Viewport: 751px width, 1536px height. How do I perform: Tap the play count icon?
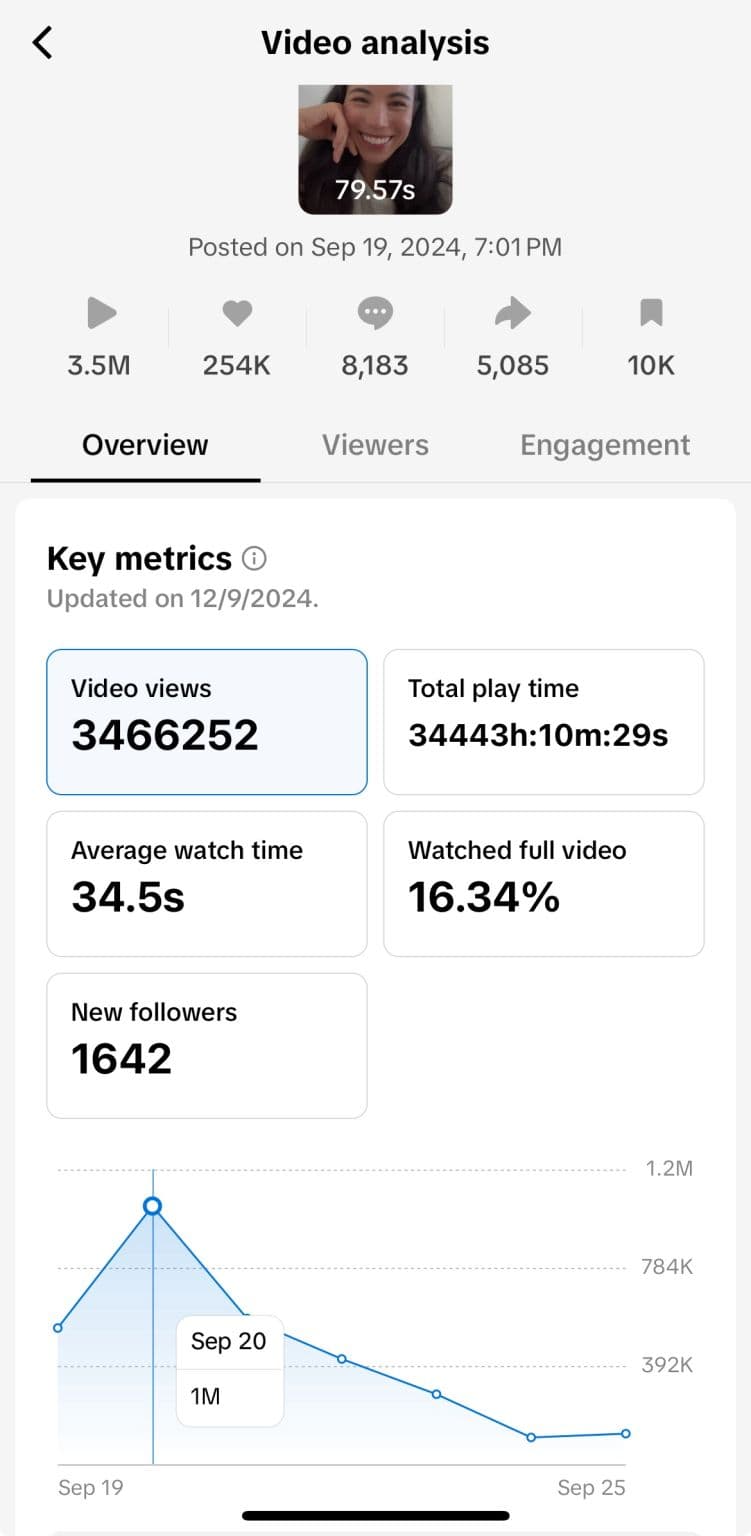pyautogui.click(x=100, y=314)
